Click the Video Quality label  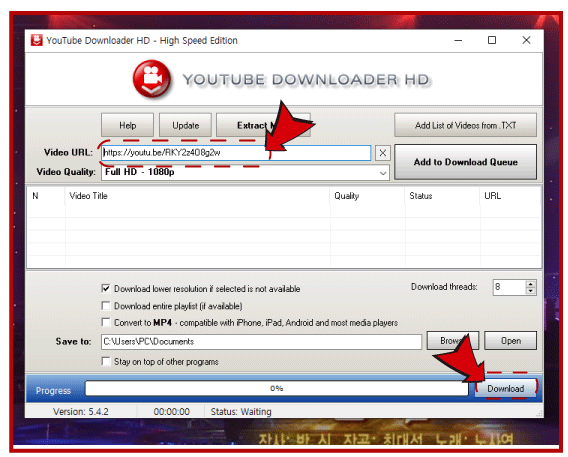click(x=66, y=172)
